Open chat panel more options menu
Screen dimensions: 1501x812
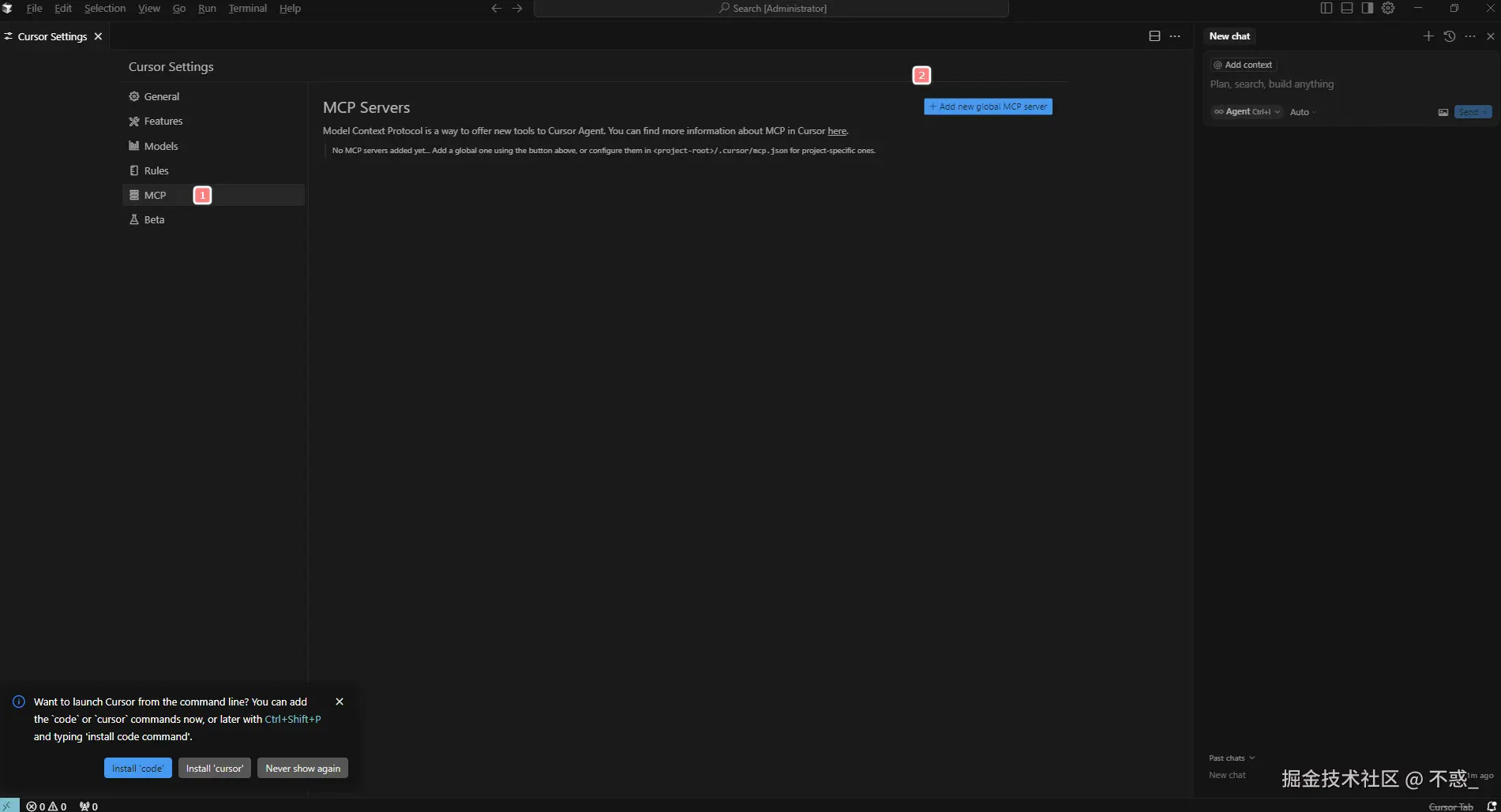1470,36
